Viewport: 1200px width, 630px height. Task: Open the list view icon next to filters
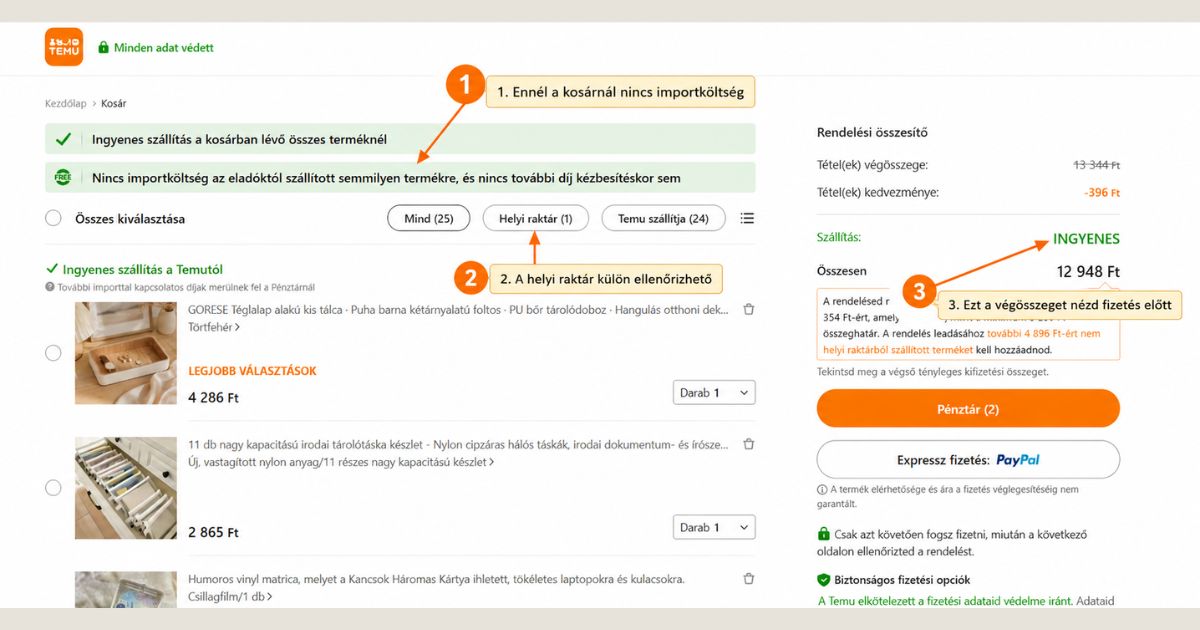747,218
